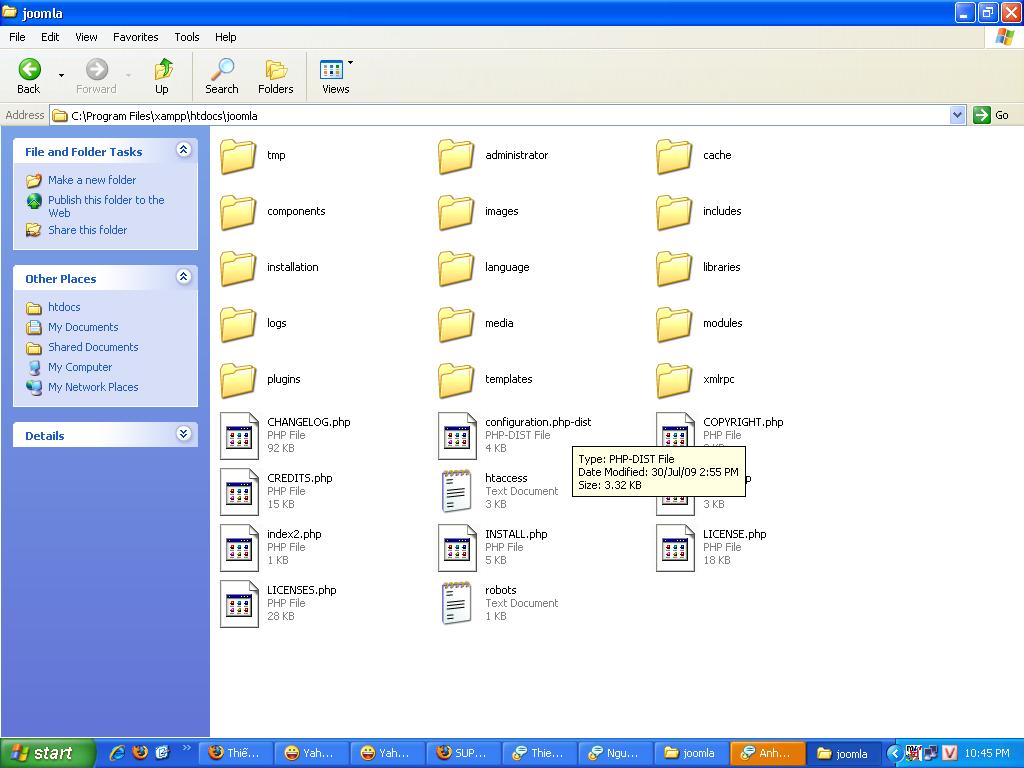Open the address bar dropdown list
This screenshot has height=768, width=1024.
tap(957, 116)
